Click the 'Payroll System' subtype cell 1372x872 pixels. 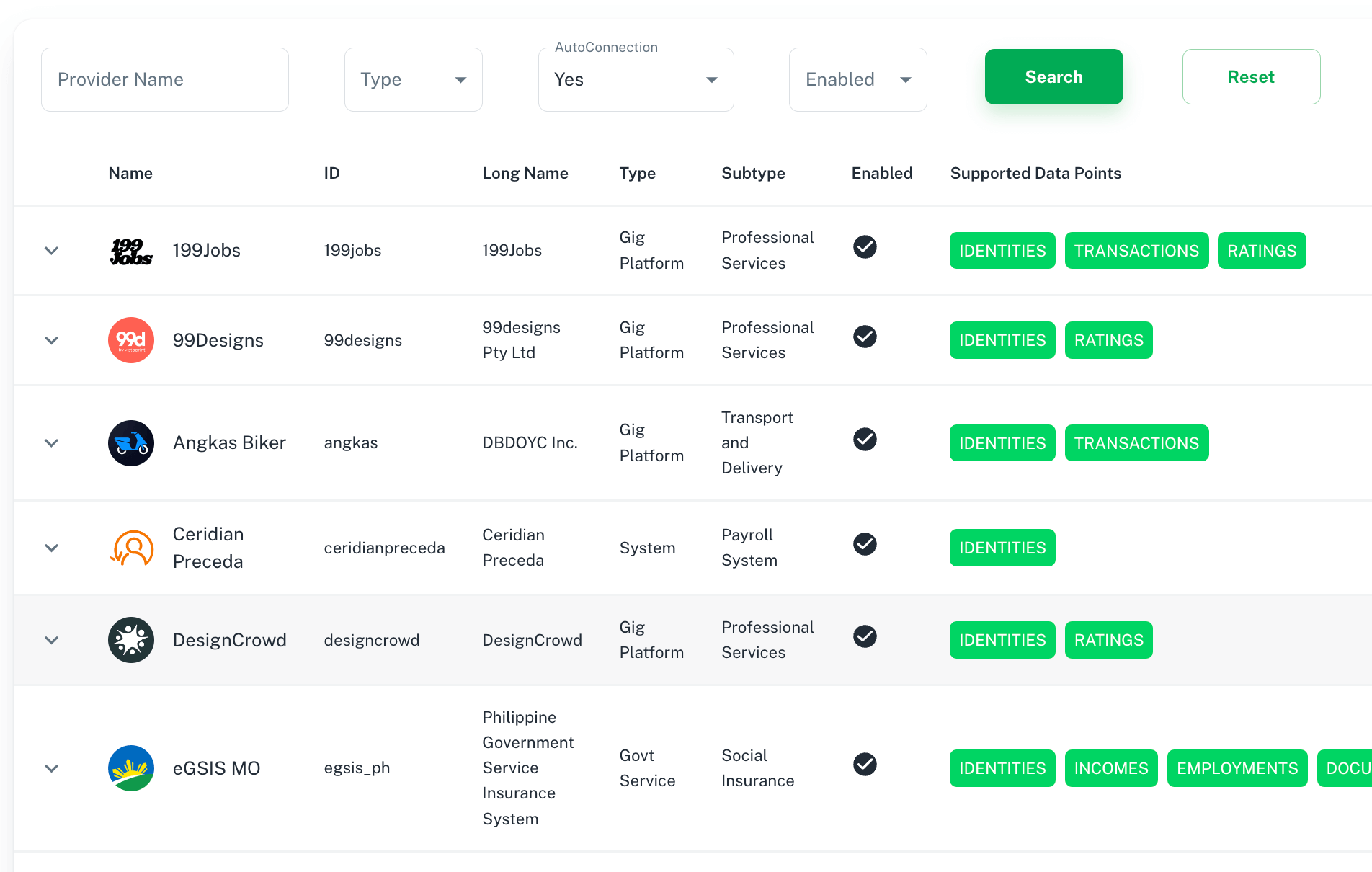[749, 548]
